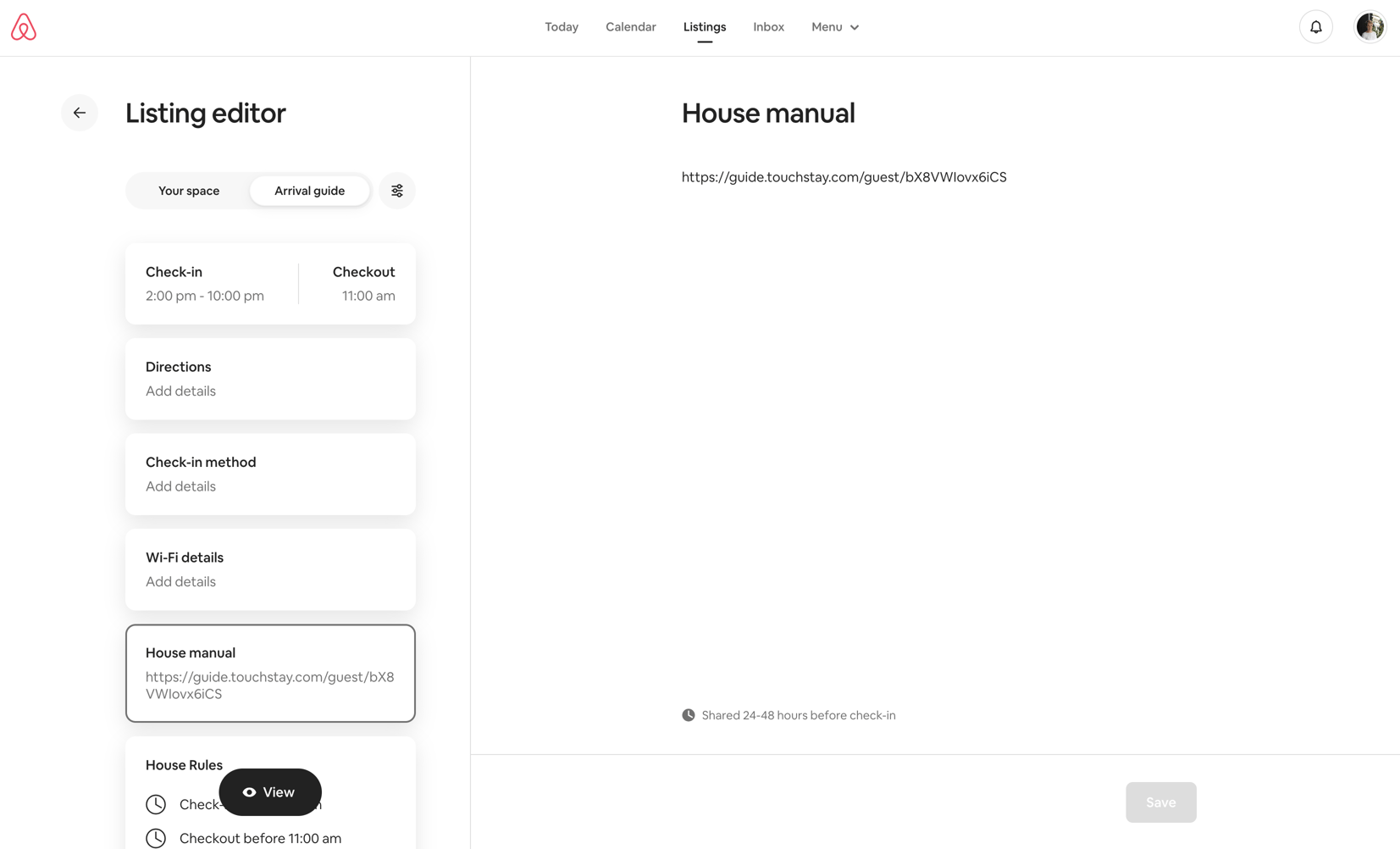Image resolution: width=1400 pixels, height=849 pixels.
Task: Open the Check-in method card
Action: (269, 474)
